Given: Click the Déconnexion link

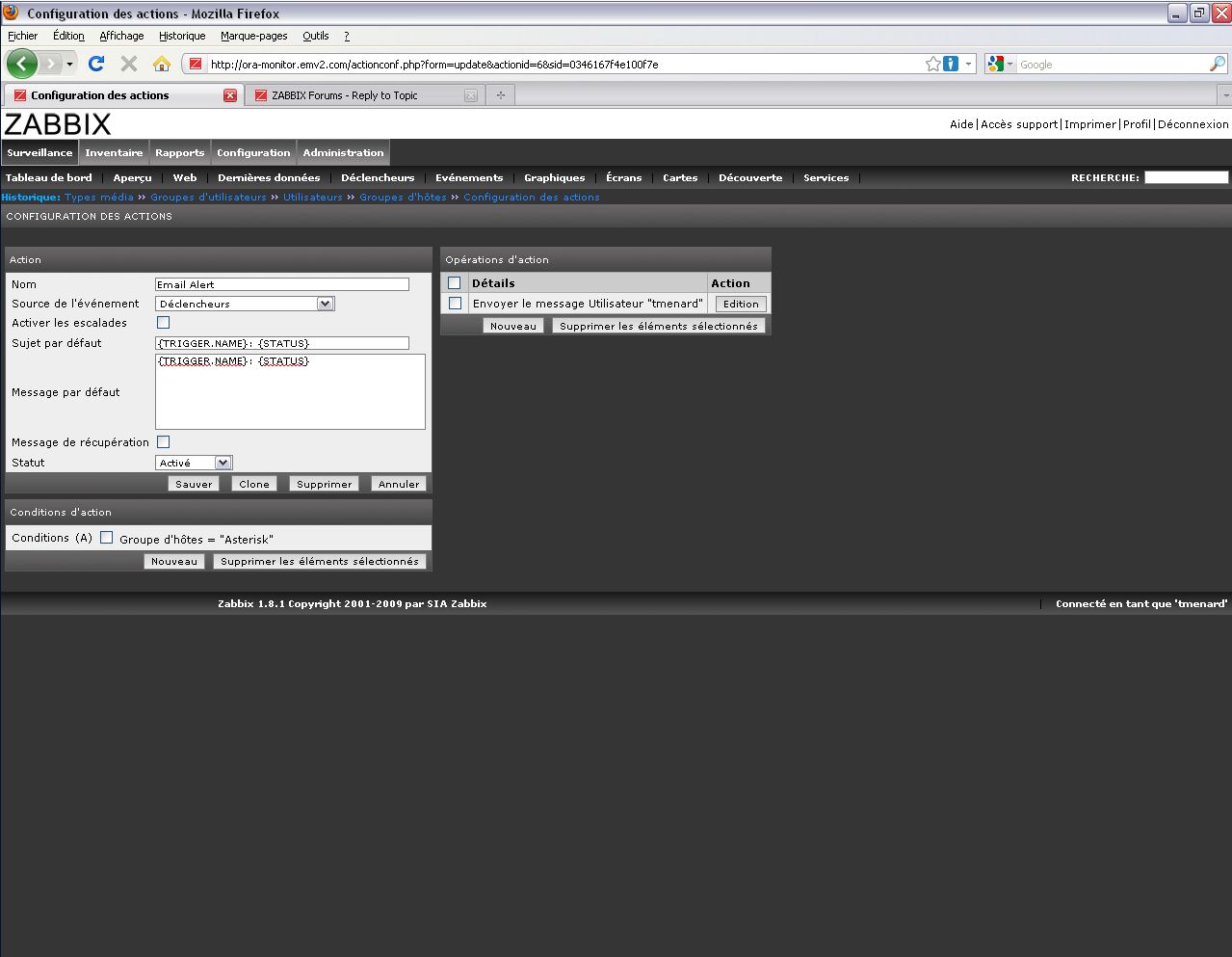Looking at the screenshot, I should click(1193, 124).
